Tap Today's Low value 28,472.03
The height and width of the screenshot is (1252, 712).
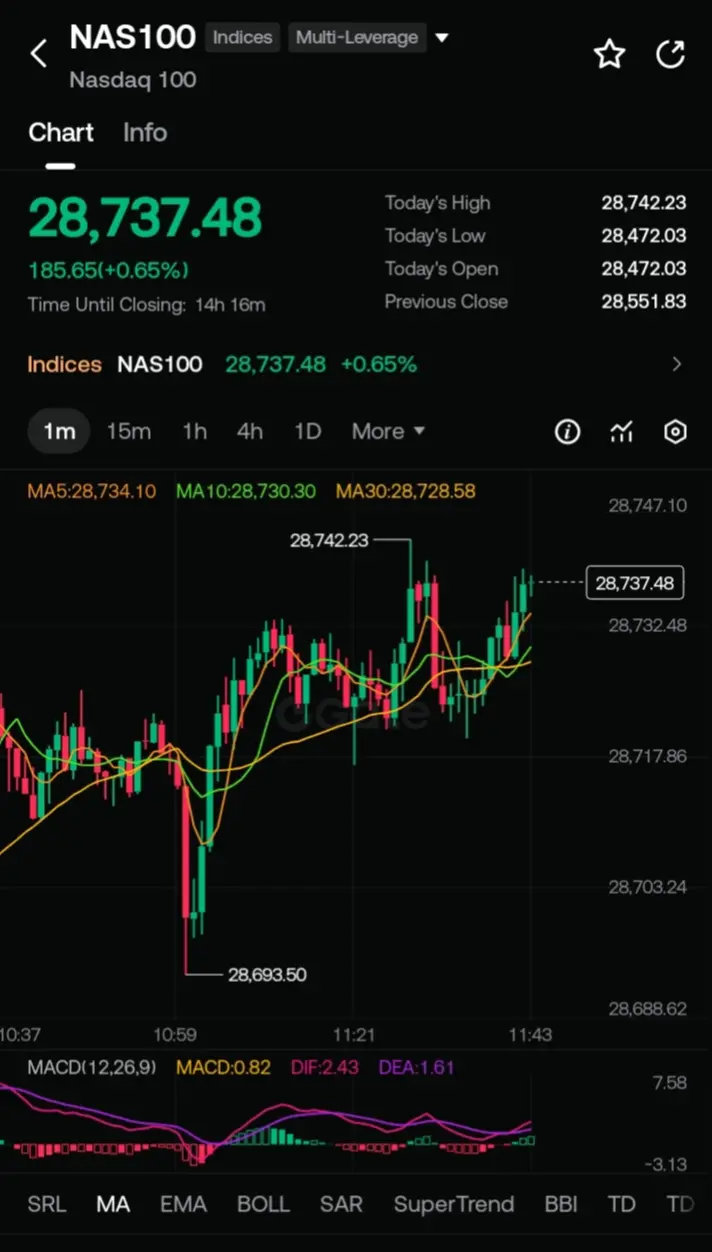click(644, 236)
